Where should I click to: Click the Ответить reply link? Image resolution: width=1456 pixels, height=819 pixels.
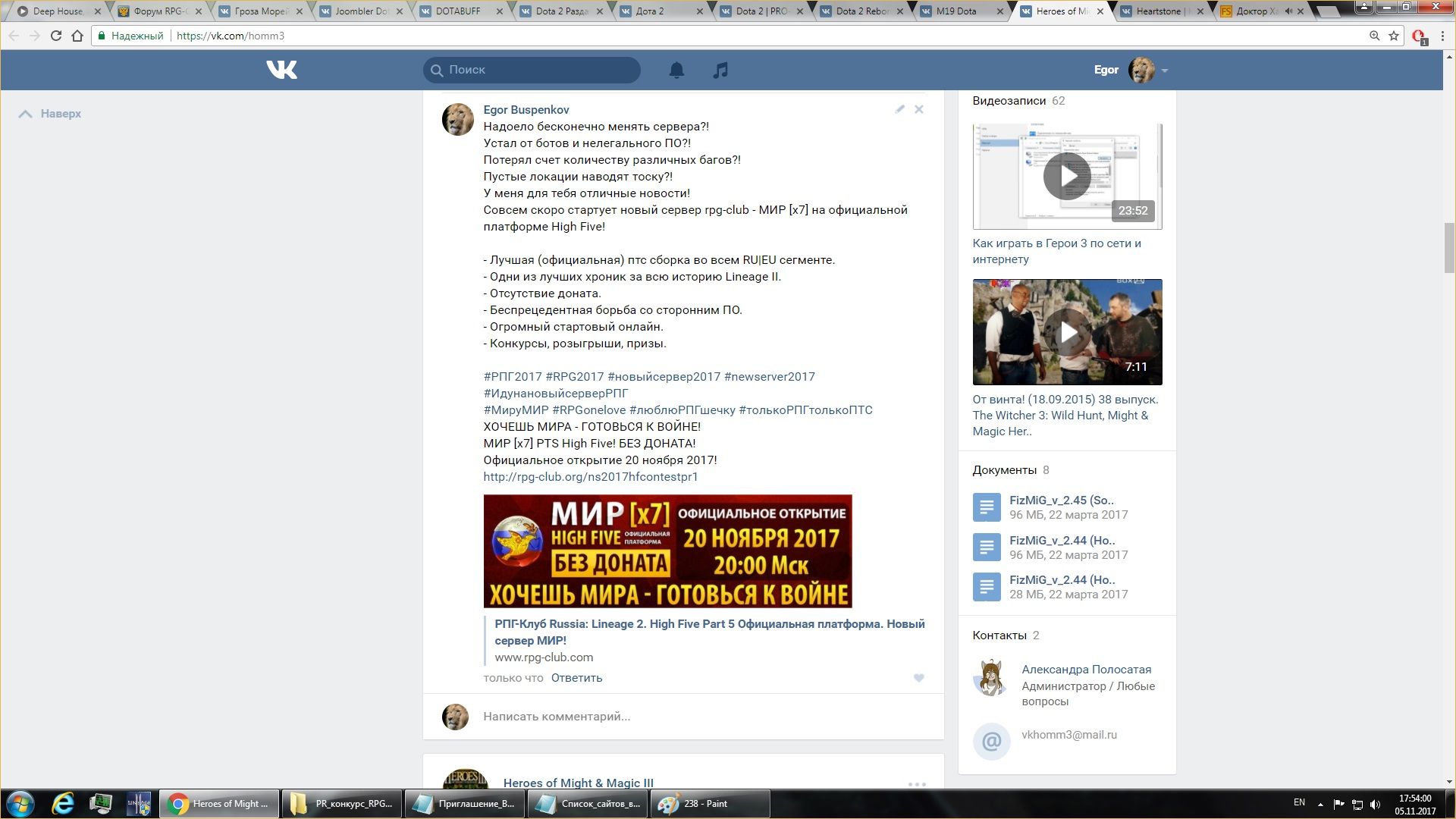coord(576,678)
